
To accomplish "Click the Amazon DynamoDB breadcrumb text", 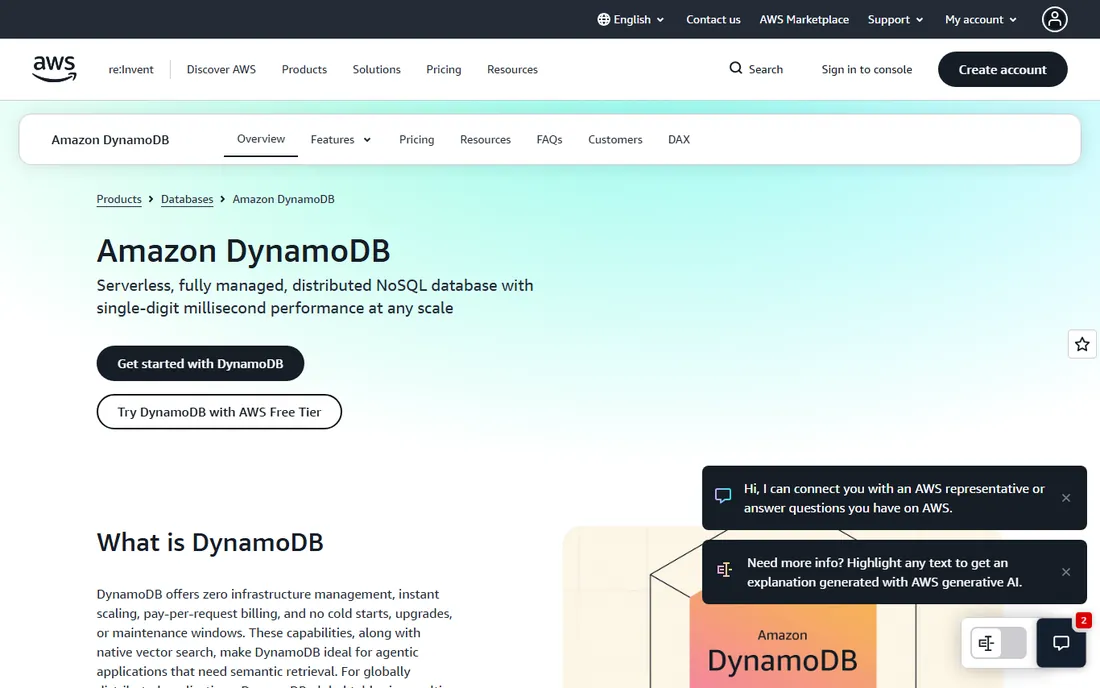I will (283, 199).
